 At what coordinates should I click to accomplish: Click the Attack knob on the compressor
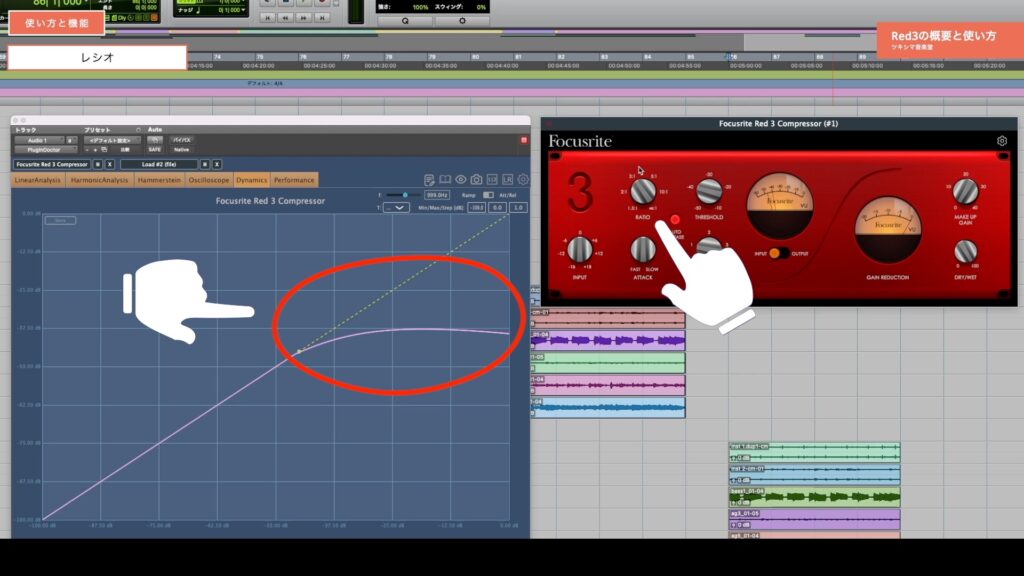[643, 249]
